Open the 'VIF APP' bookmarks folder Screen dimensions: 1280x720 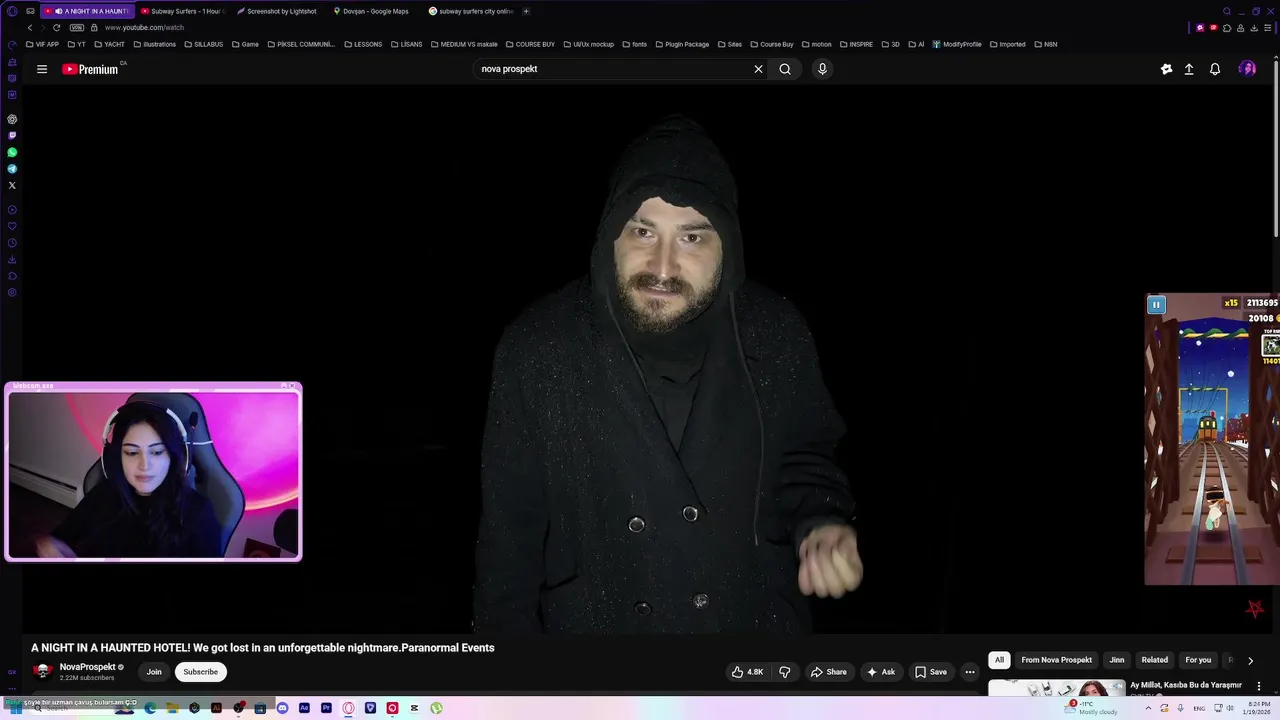click(x=42, y=44)
